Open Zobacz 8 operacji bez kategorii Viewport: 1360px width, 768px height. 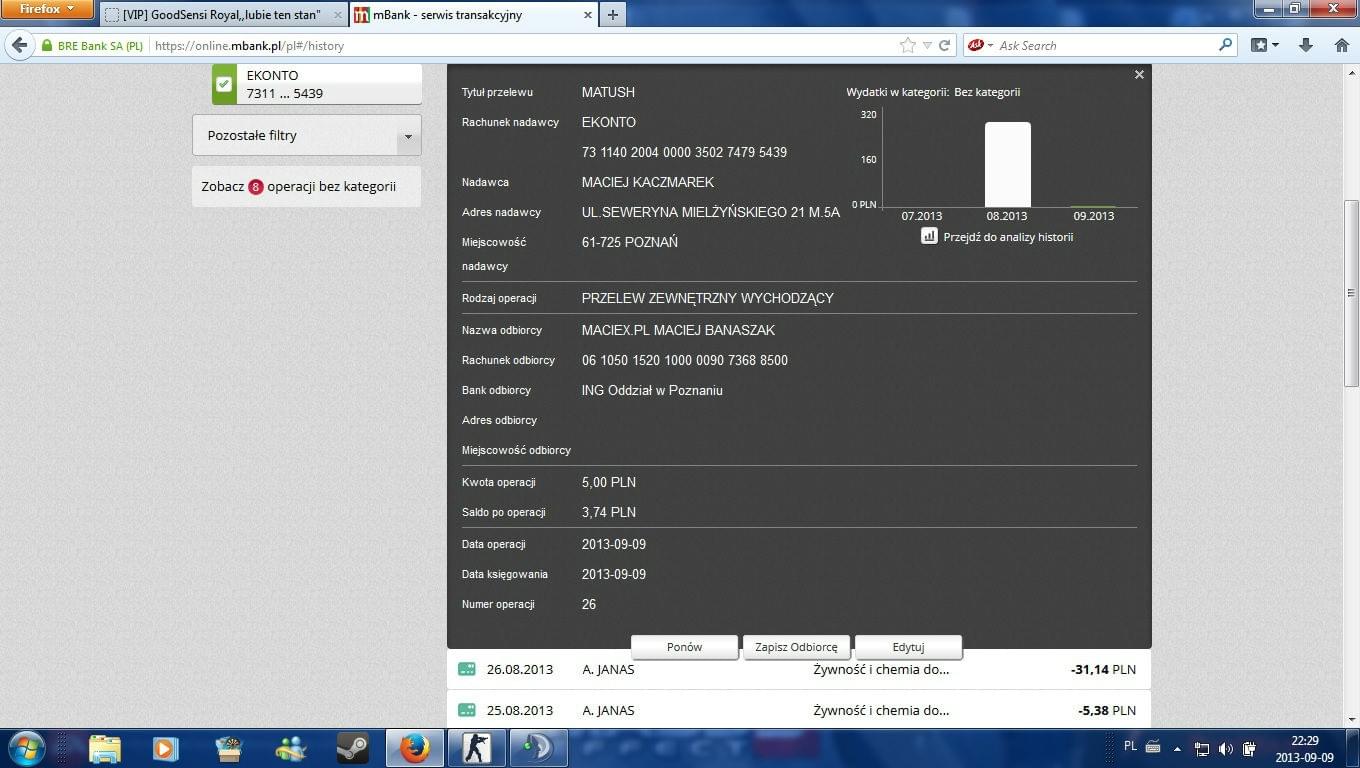pyautogui.click(x=306, y=186)
